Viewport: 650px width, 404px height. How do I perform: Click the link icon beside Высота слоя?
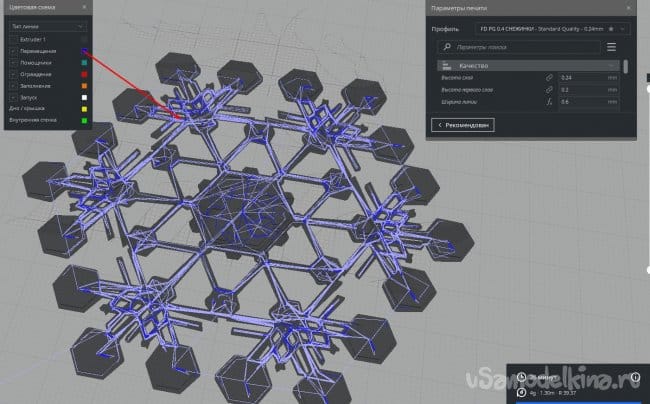549,77
